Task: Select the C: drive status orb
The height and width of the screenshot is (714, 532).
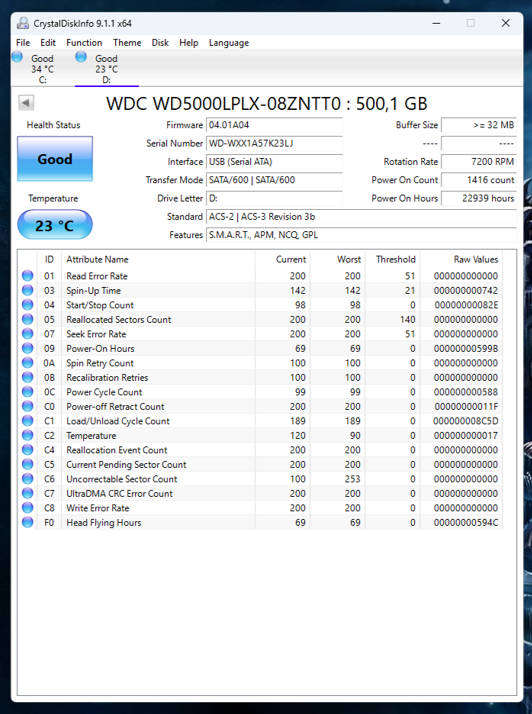Action: (x=17, y=57)
